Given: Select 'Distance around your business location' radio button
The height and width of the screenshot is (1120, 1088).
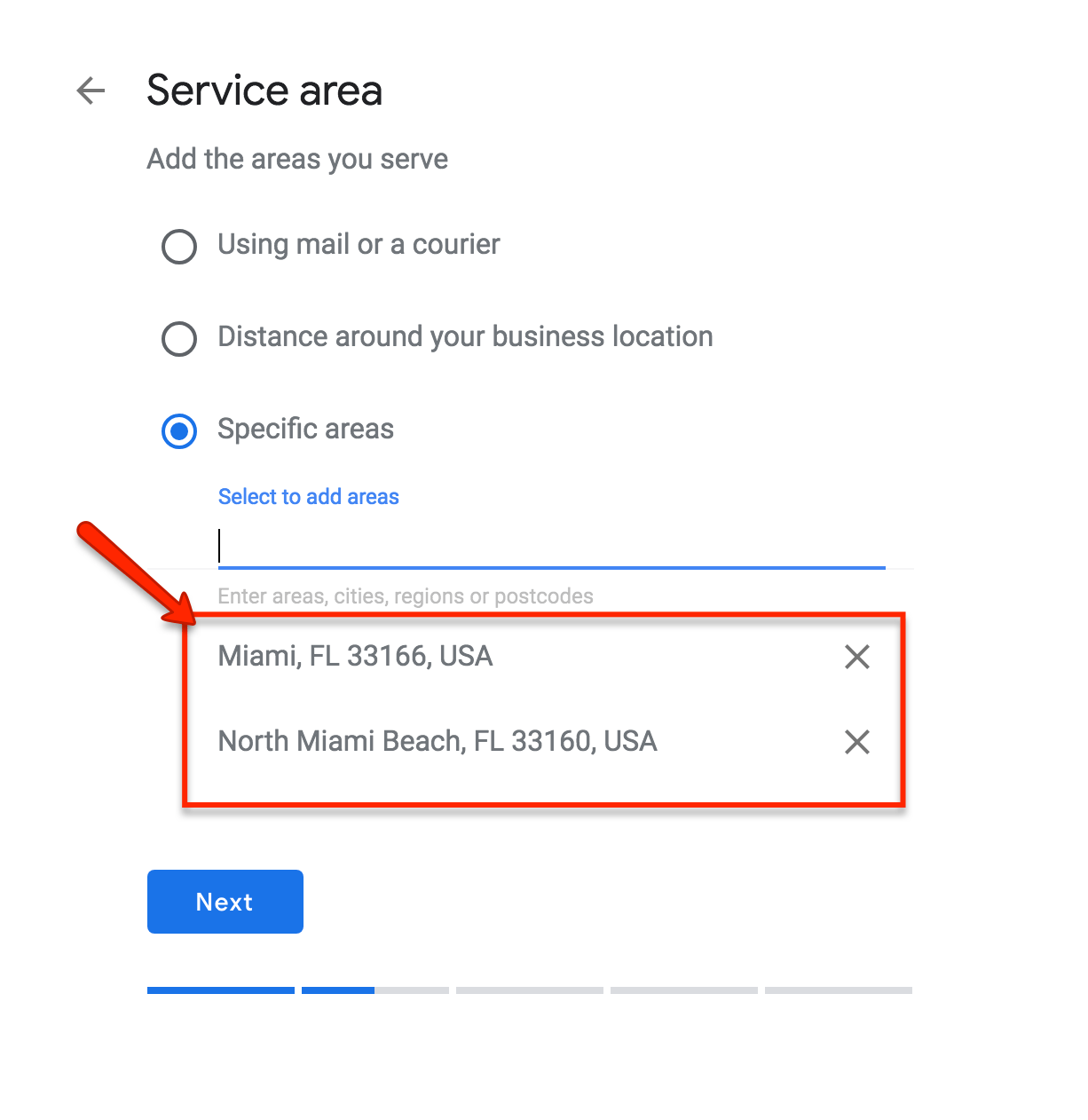Looking at the screenshot, I should point(179,338).
